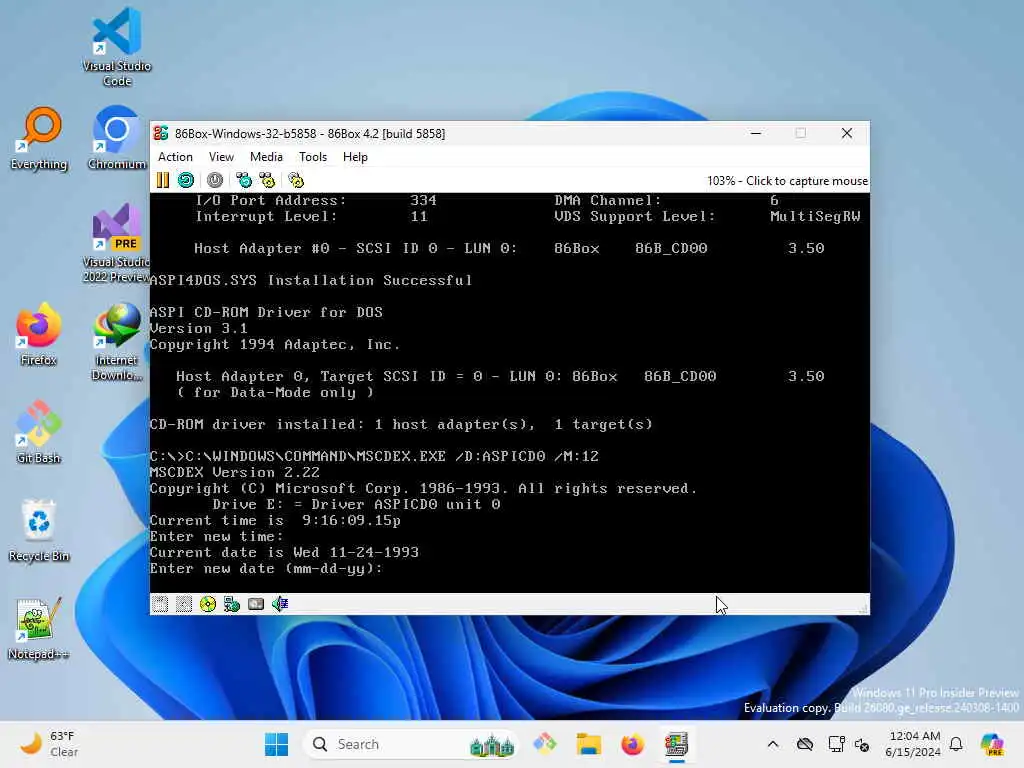The width and height of the screenshot is (1024, 768).
Task: Open notifications bell icon in taskbar
Action: (x=956, y=744)
